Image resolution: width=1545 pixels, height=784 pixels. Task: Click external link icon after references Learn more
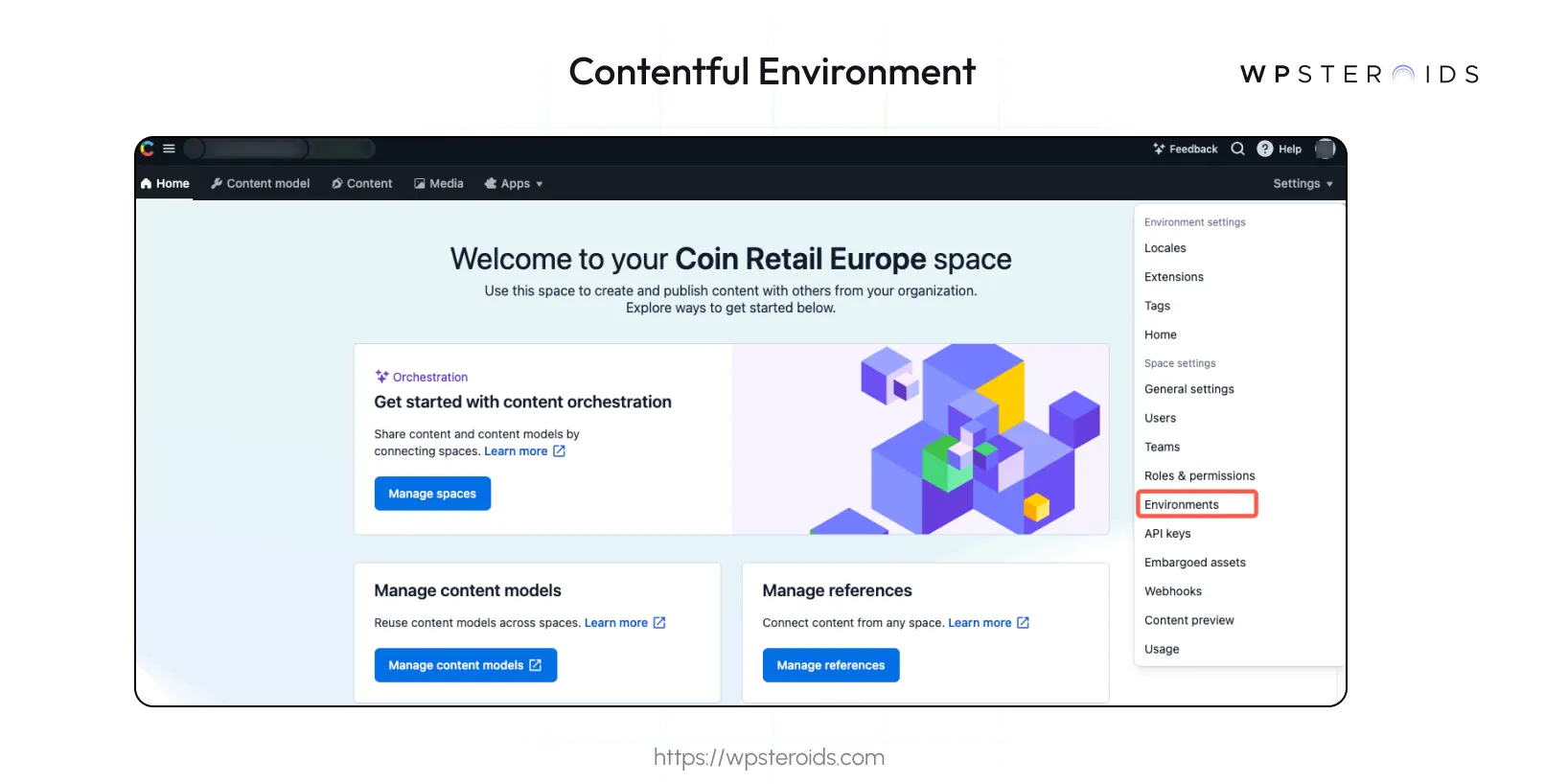point(1023,623)
